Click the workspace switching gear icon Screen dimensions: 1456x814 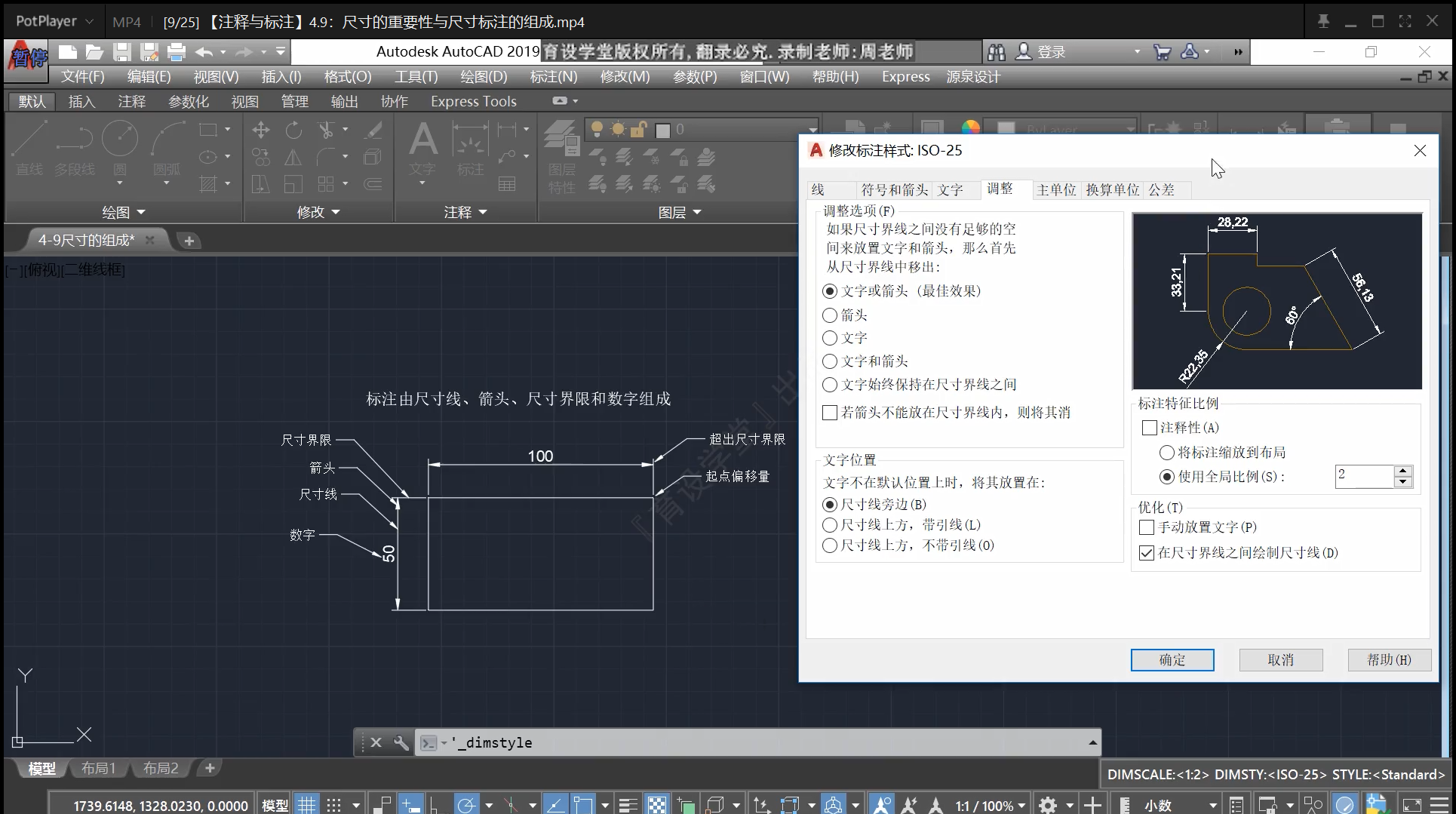pyautogui.click(x=1048, y=805)
